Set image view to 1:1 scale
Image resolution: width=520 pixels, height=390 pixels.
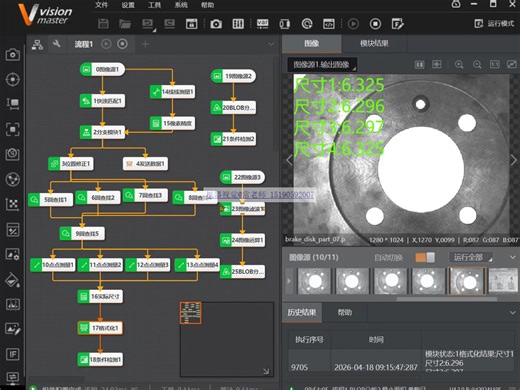coord(495,64)
